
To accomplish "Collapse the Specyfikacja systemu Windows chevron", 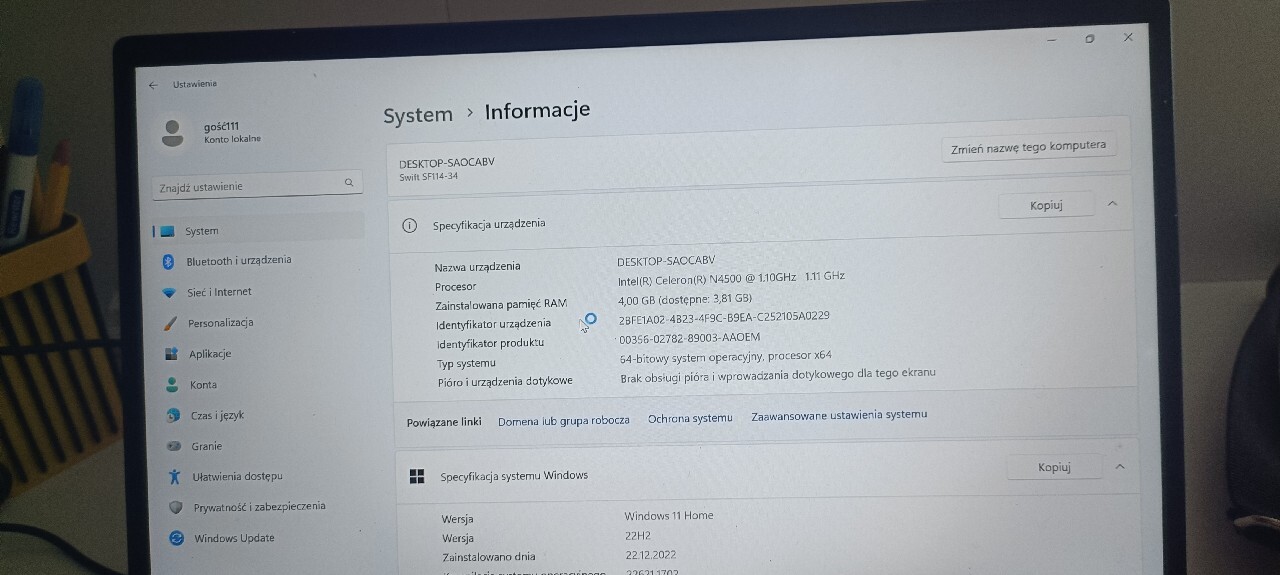I will point(1120,466).
